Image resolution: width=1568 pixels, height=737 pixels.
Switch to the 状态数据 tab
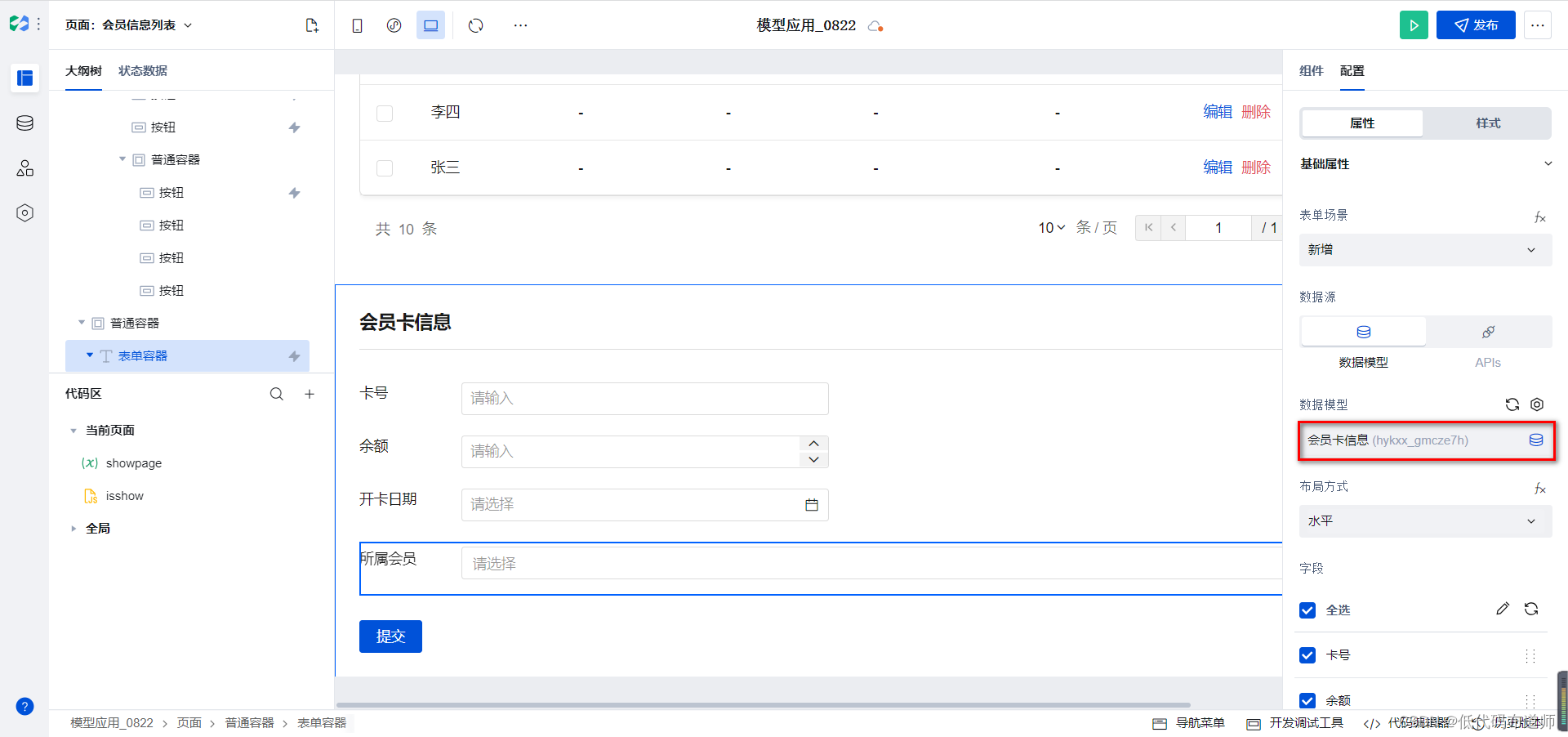[x=143, y=71]
